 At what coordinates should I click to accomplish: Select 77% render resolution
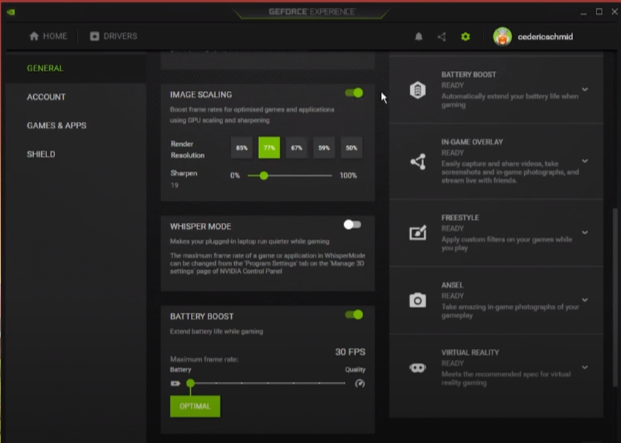coord(269,148)
